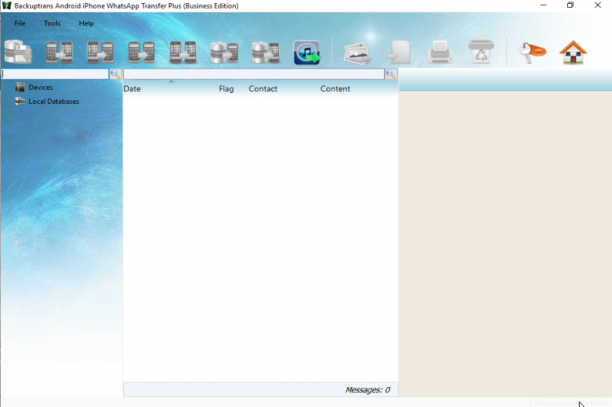Click the second phone-to-phone transfer toolbar icon
612x407 pixels.
pos(100,52)
